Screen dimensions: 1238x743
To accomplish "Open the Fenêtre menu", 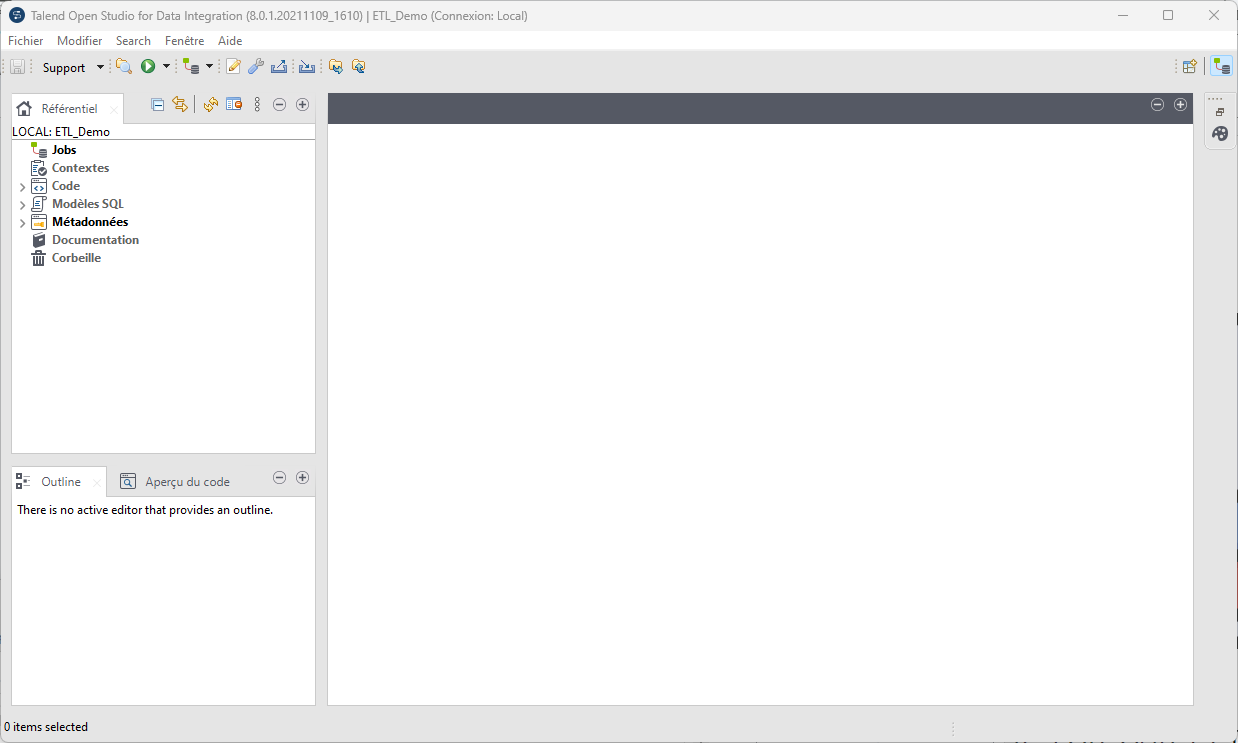I will [184, 41].
